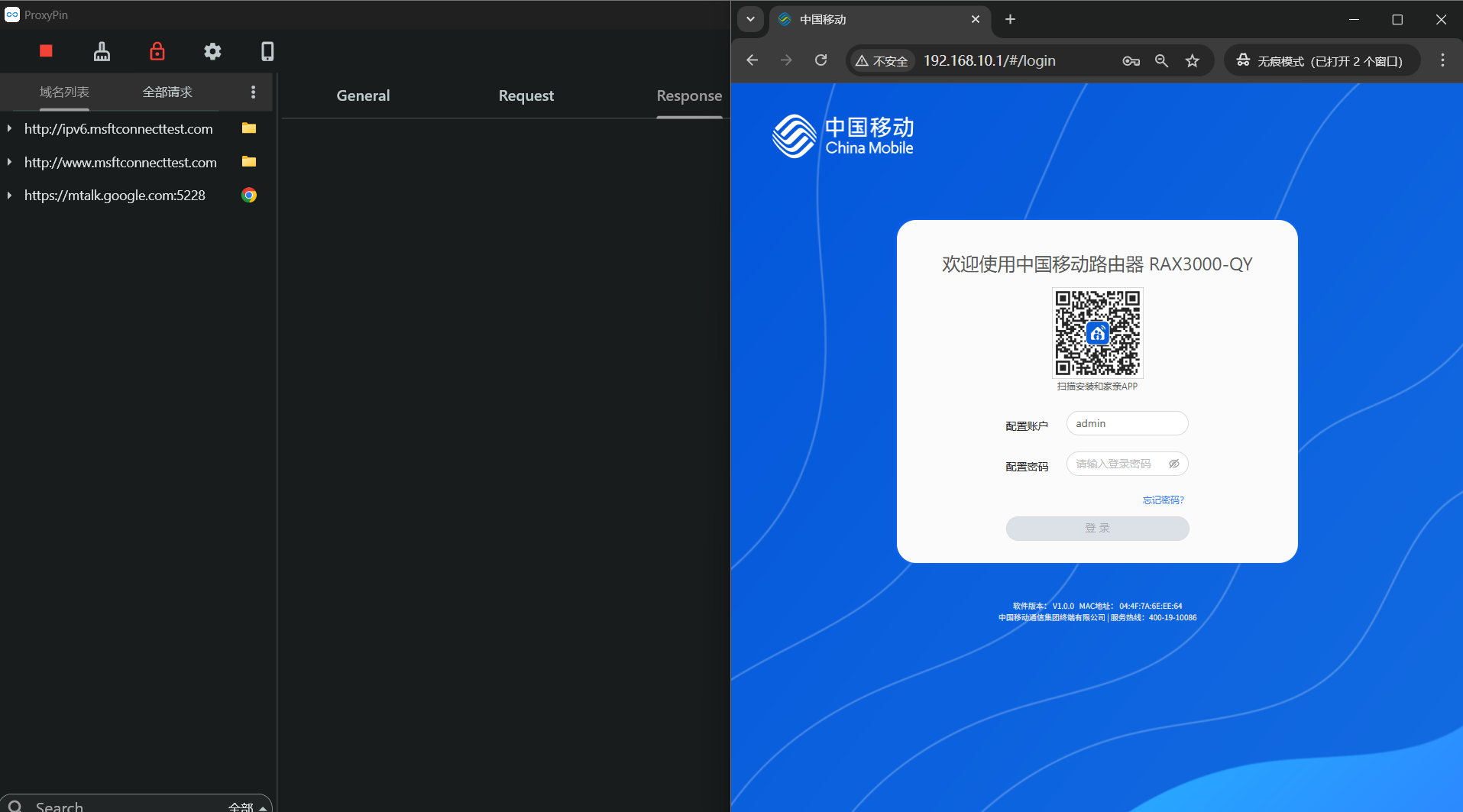Click the 登录 login button
Screen dimensions: 1463x812
tap(1097, 529)
